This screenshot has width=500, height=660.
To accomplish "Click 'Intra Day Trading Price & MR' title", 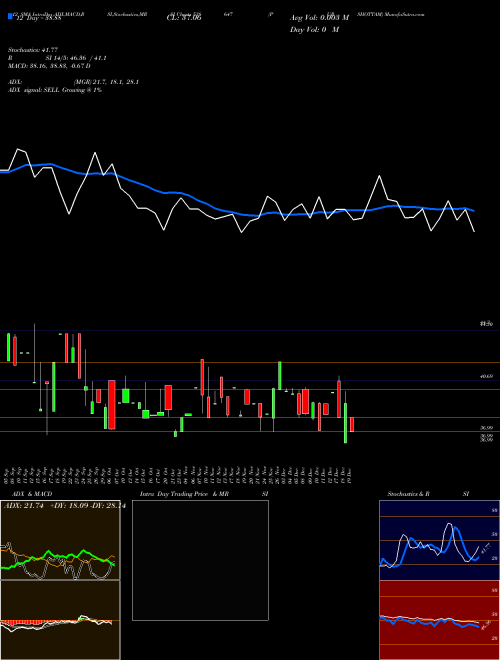I will click(184, 494).
